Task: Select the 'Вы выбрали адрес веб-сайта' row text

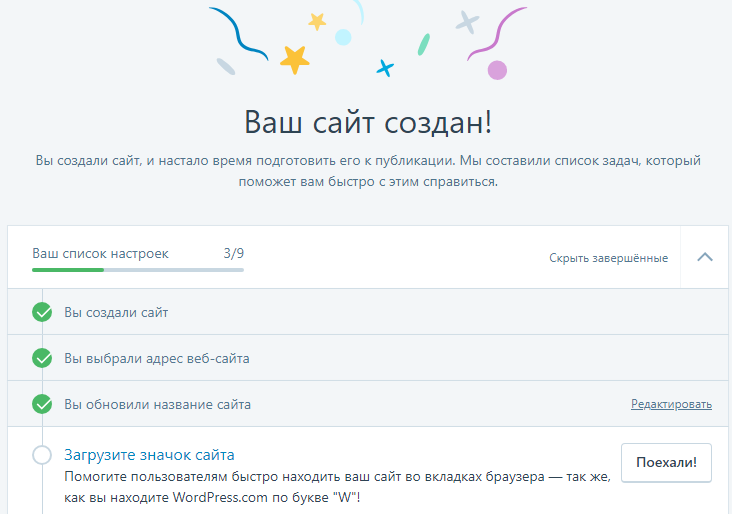Action: click(157, 359)
